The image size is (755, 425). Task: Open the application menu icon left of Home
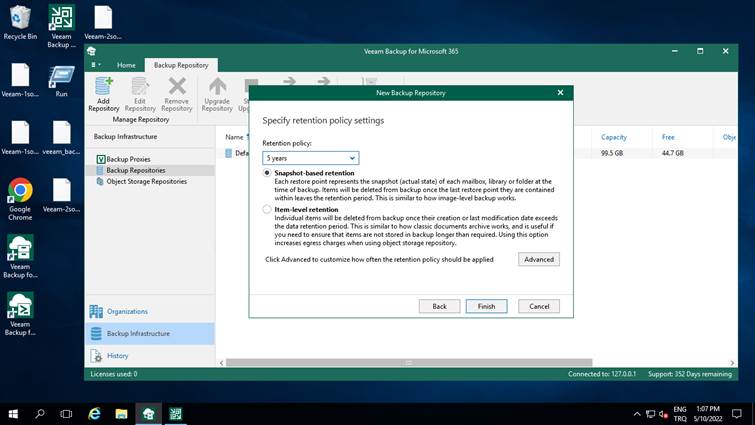click(x=95, y=64)
